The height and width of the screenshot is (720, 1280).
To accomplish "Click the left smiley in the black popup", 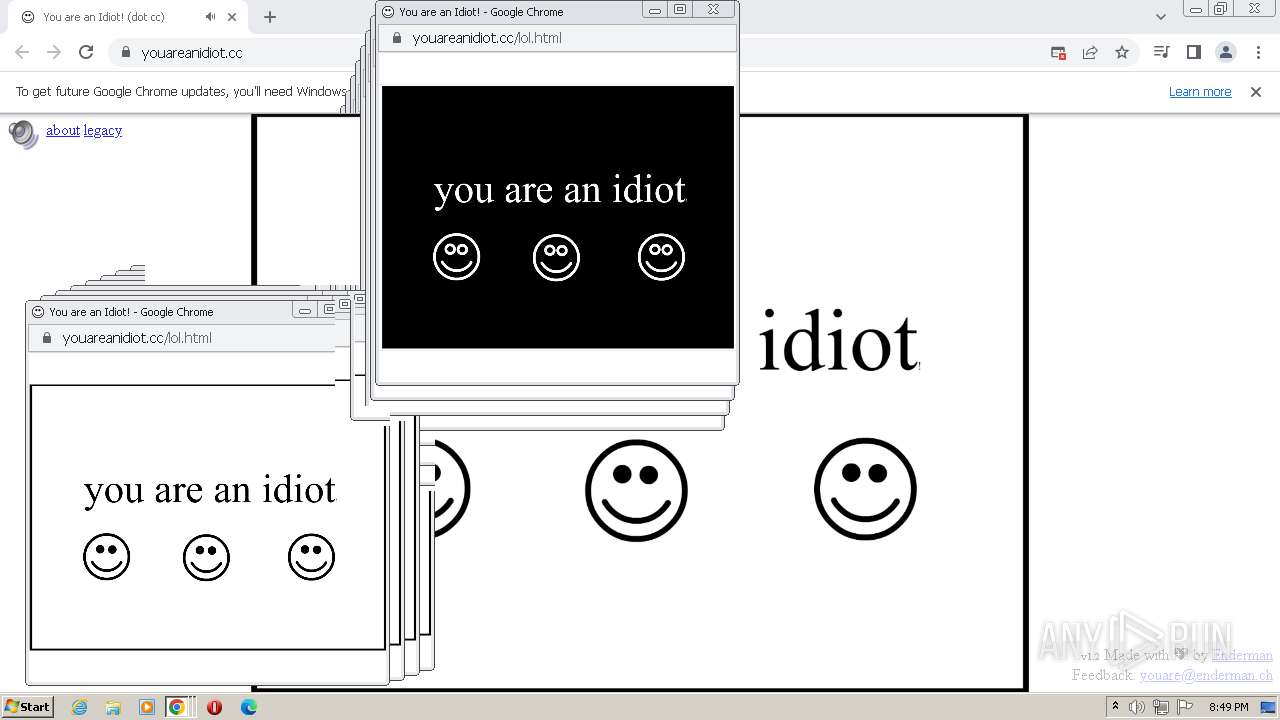I will (456, 257).
